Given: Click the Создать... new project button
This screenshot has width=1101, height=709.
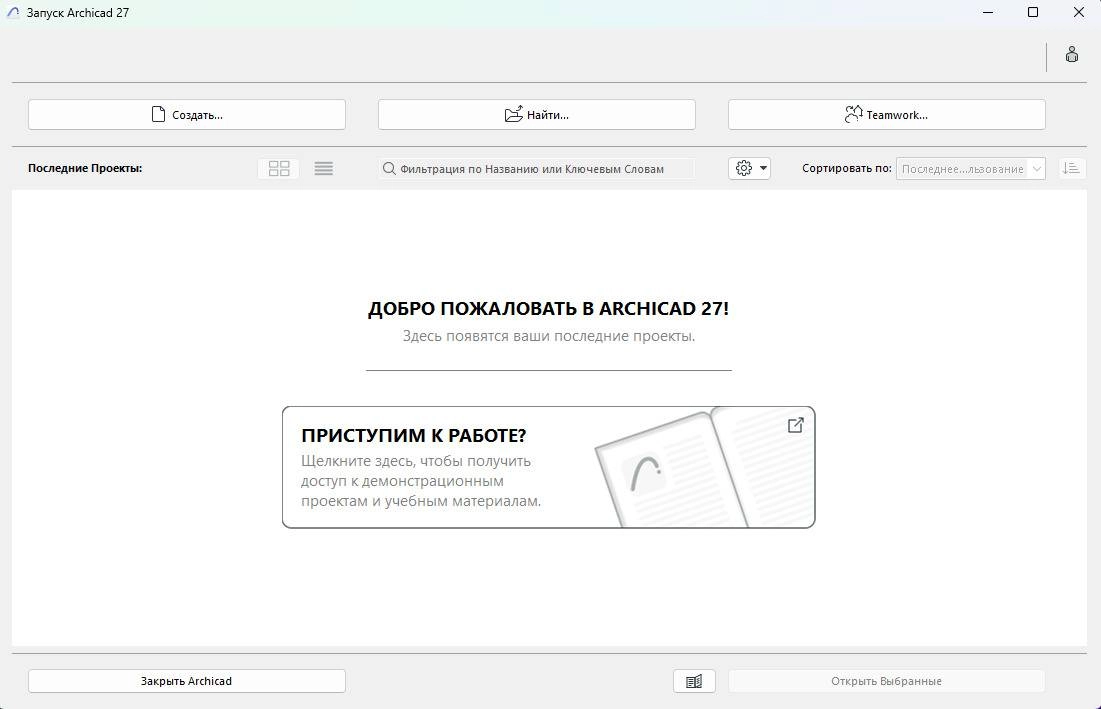Looking at the screenshot, I should (187, 114).
